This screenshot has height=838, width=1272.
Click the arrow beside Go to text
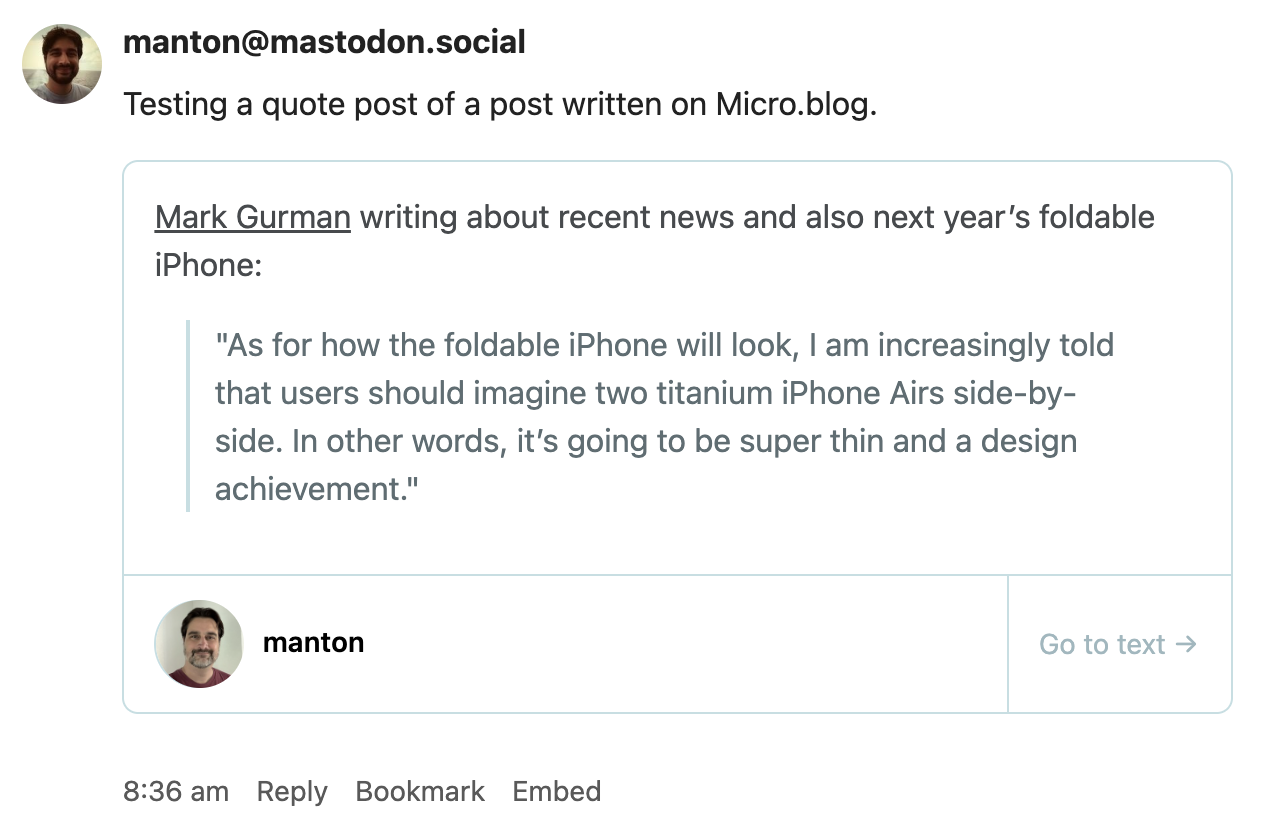pyautogui.click(x=1186, y=644)
